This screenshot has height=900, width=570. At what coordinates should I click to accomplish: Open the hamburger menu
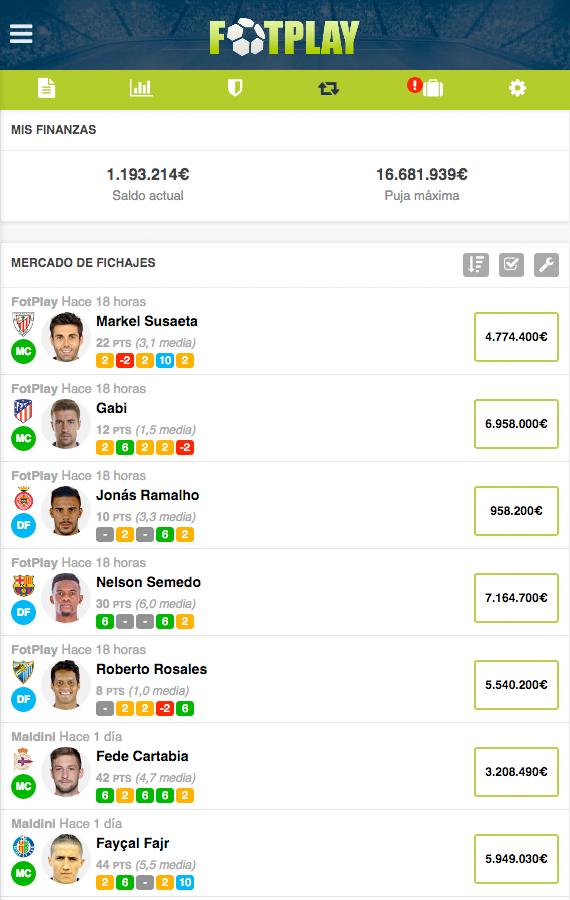coord(21,34)
